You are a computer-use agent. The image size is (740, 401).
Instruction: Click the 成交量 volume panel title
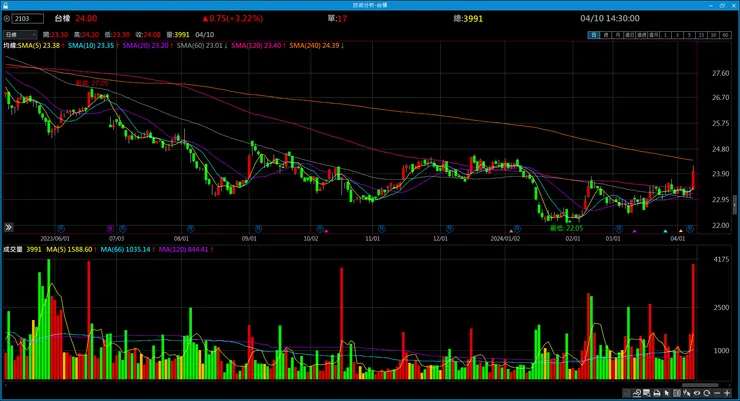[13, 250]
